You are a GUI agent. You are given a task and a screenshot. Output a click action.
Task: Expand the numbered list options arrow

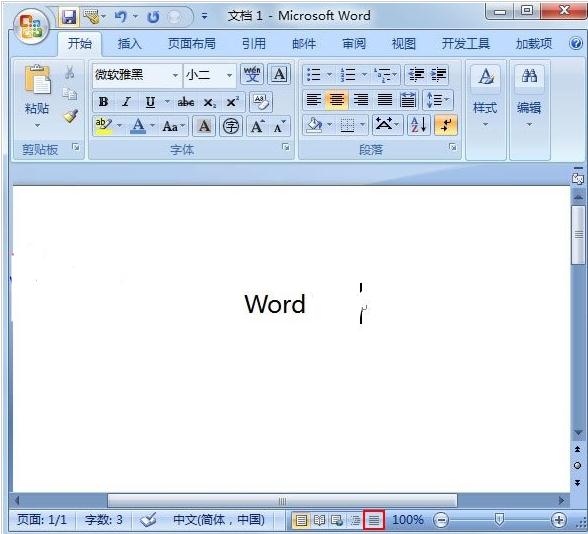coord(364,75)
